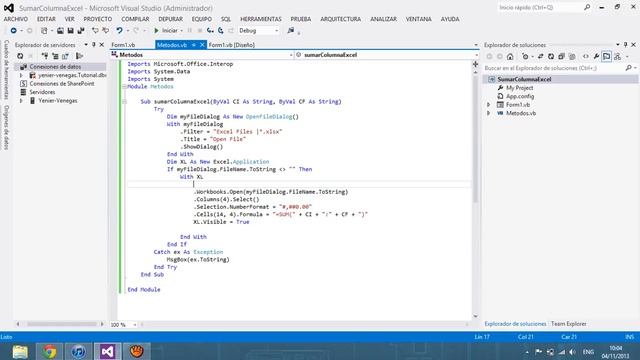
Task: Pin the Explorador de servidores panel
Action: (x=93, y=44)
